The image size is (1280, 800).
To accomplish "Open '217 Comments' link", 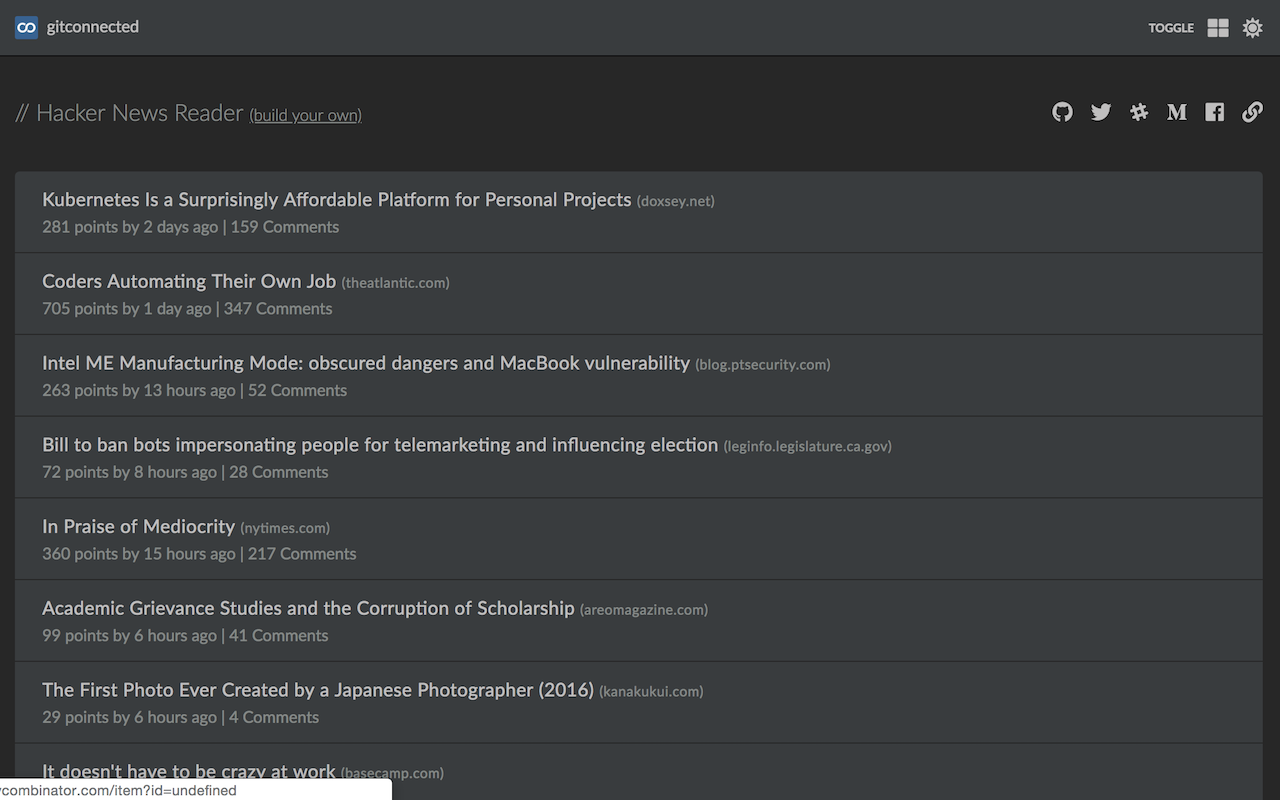I will (x=302, y=554).
